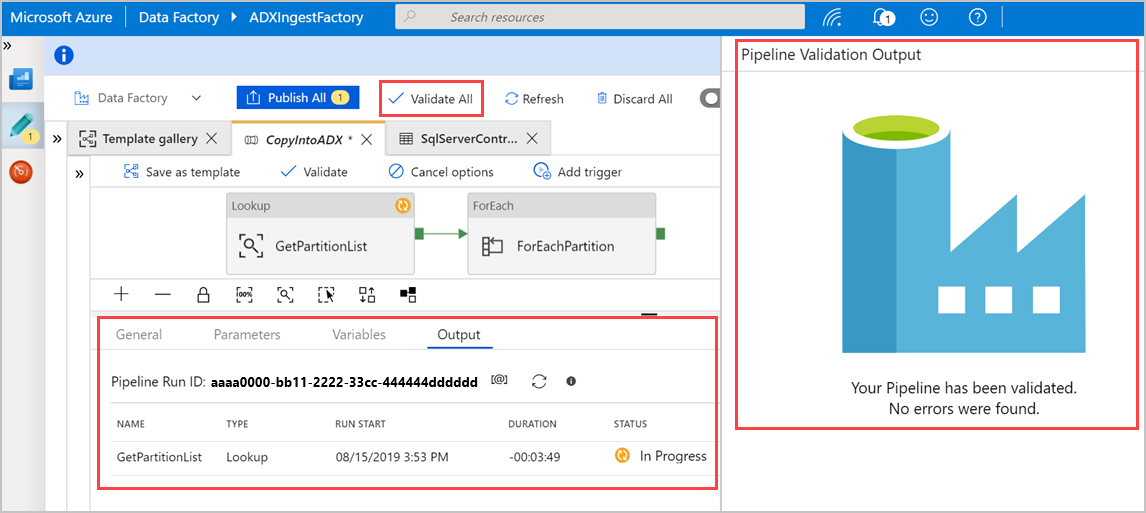Screen dimensions: 1146x513
Task: Expand the factory resources pane double-chevron
Action: (57, 139)
